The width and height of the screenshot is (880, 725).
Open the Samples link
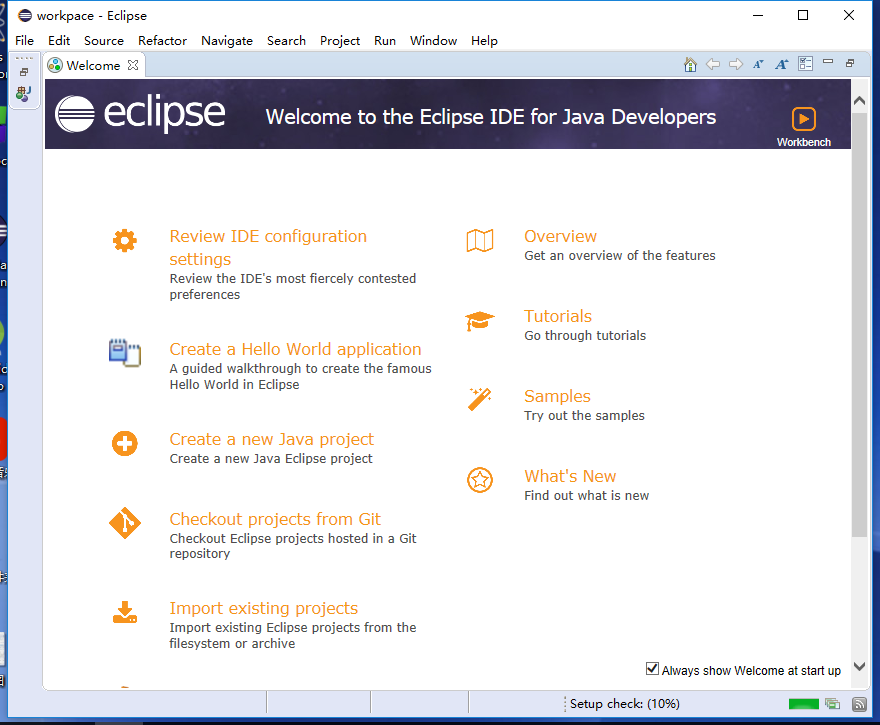[x=557, y=396]
